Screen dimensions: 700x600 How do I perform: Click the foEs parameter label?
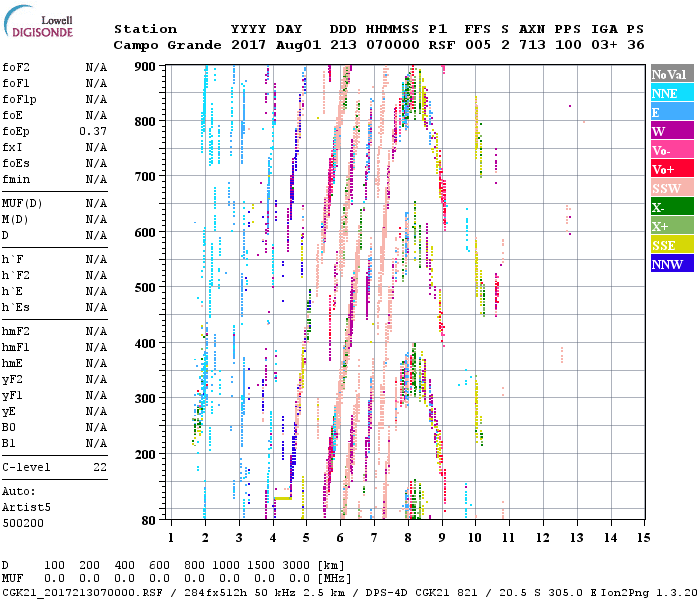(x=16, y=163)
